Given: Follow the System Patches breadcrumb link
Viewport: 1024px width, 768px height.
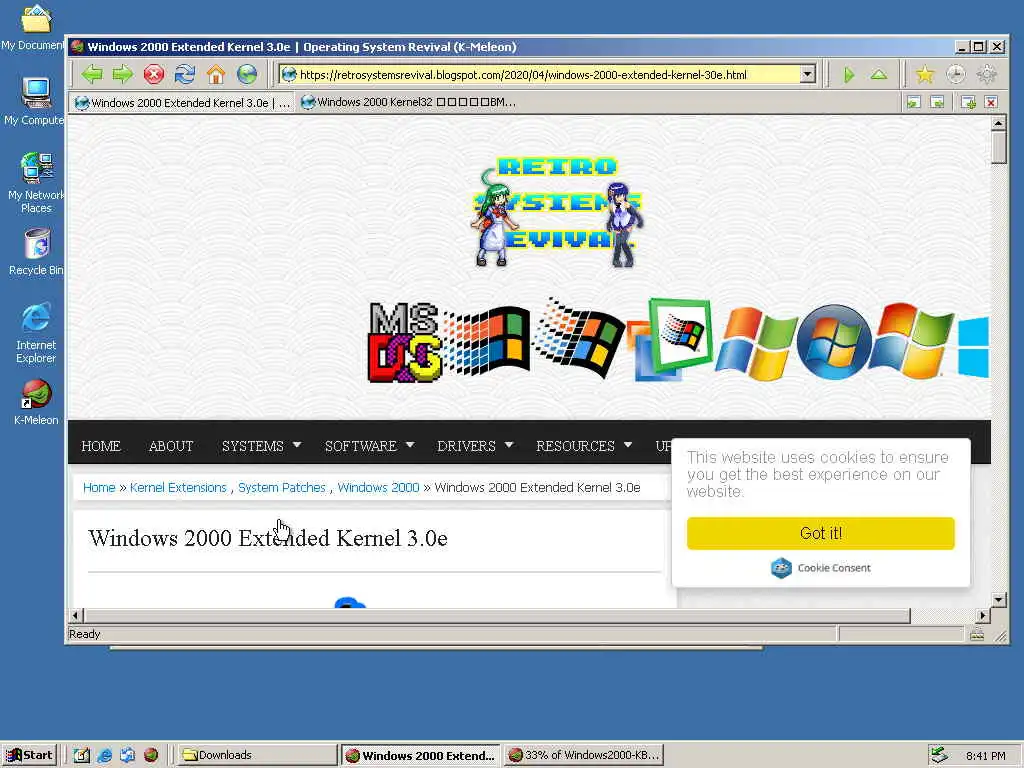Looking at the screenshot, I should coord(281,488).
